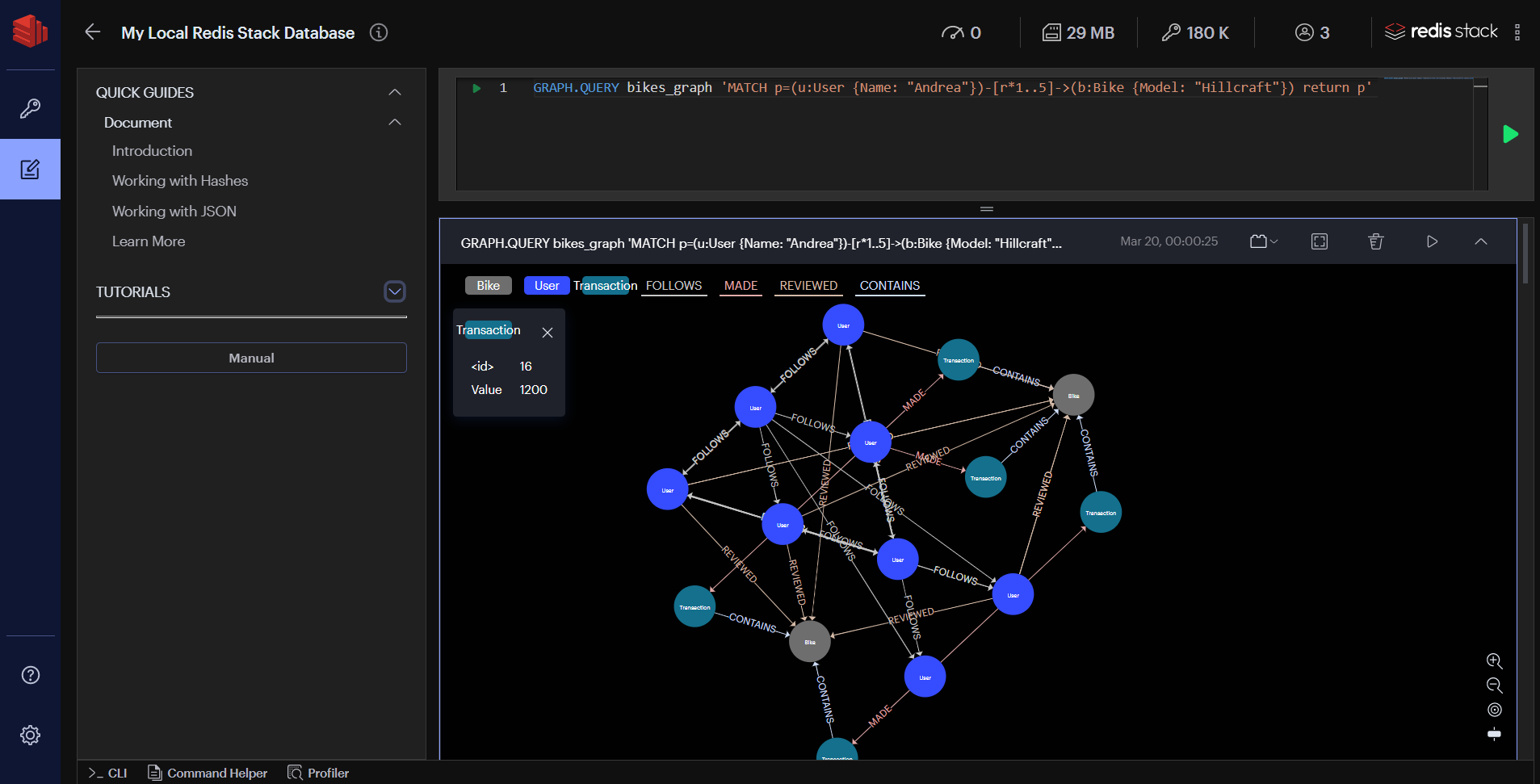Open the Help center question icon
Viewport: 1540px width, 784px height.
[30, 675]
